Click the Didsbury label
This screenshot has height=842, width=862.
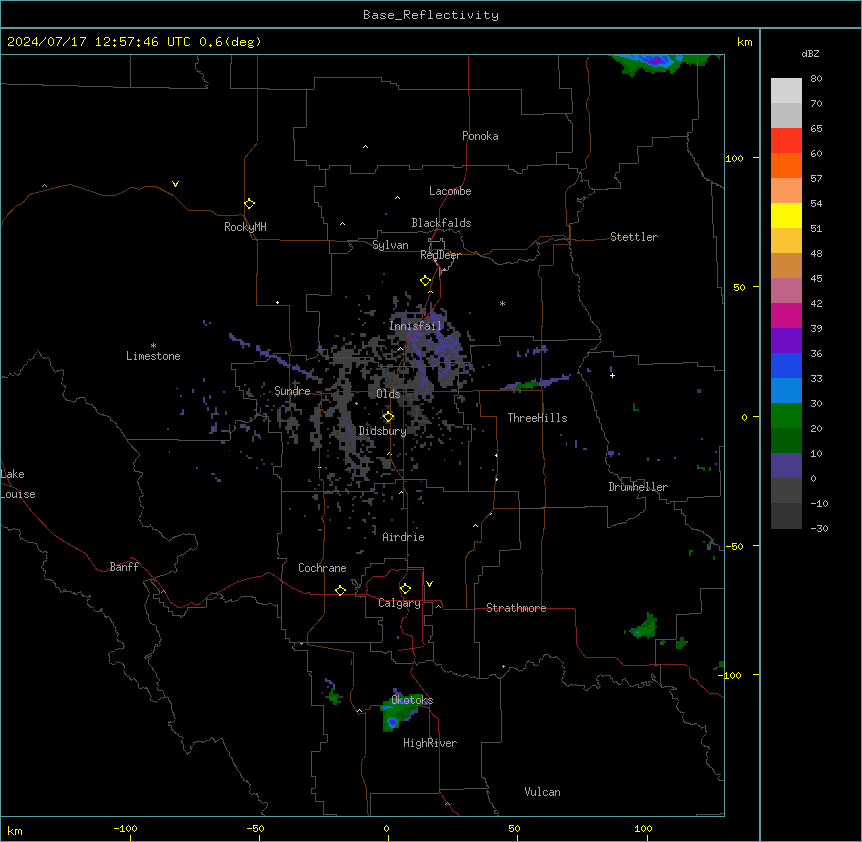coord(383,431)
